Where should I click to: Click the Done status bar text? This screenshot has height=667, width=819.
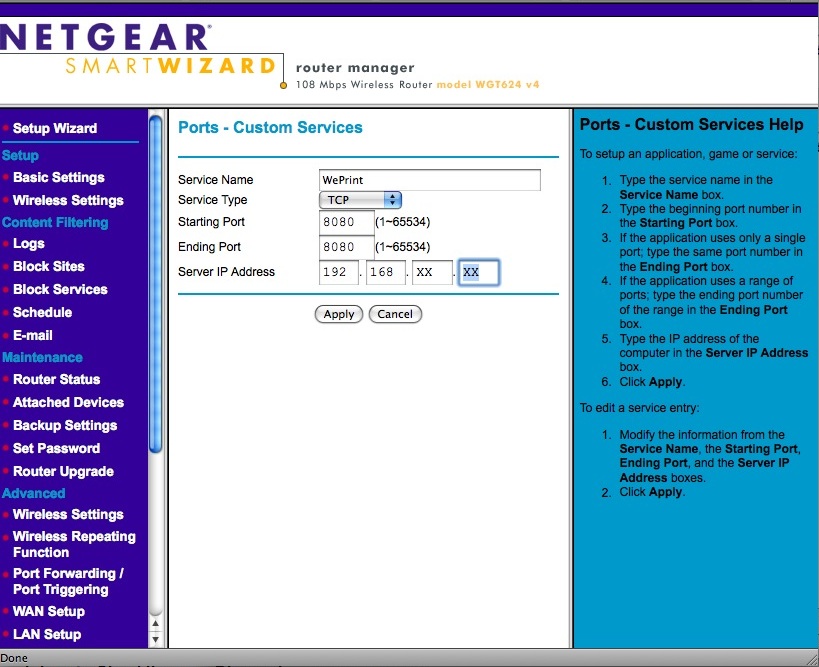pos(14,658)
